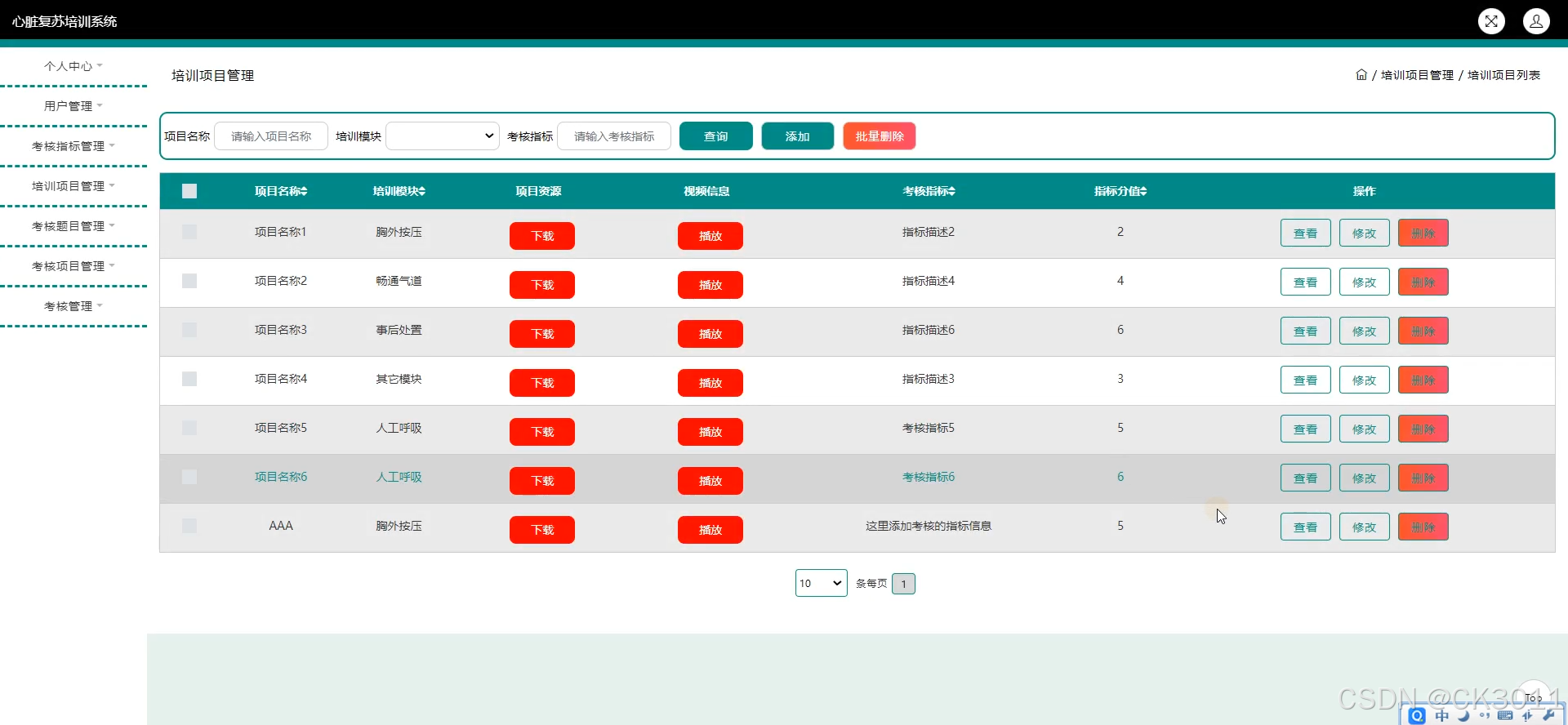Expand the 考核管理 sidebar menu
Viewport: 1568px width, 725px height.
point(73,306)
